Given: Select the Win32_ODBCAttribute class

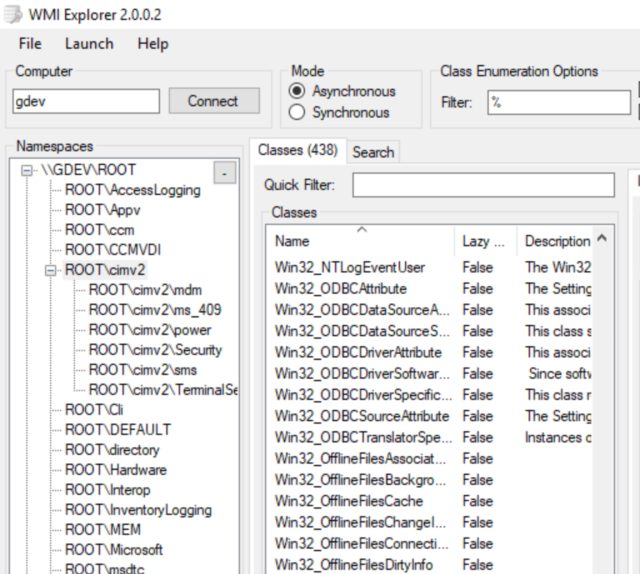Looking at the screenshot, I should pyautogui.click(x=341, y=289).
